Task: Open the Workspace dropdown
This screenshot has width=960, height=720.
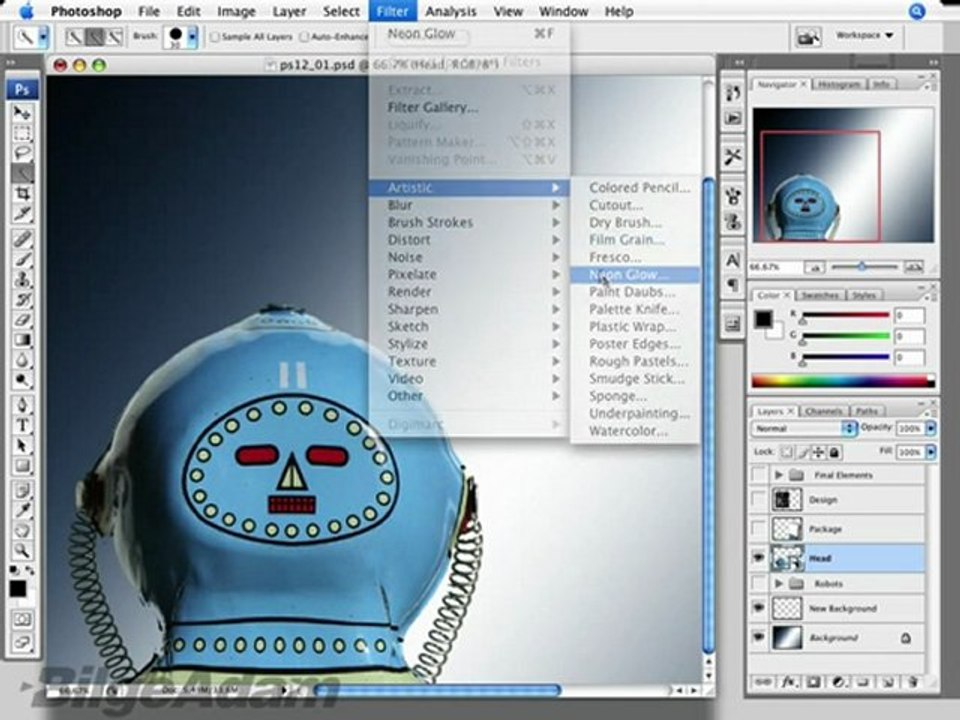Action: [x=864, y=36]
